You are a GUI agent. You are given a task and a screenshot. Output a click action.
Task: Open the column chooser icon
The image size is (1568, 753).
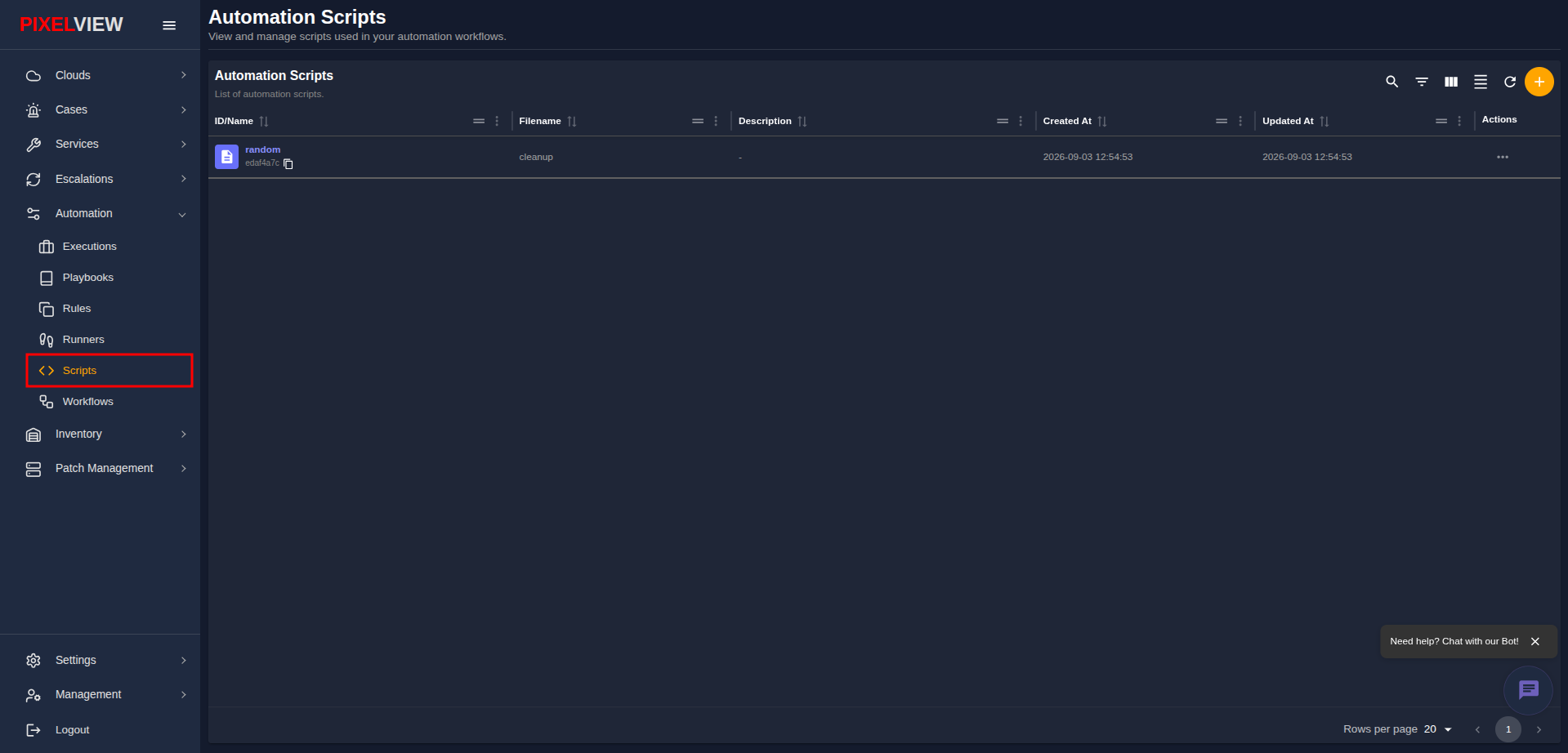1451,82
